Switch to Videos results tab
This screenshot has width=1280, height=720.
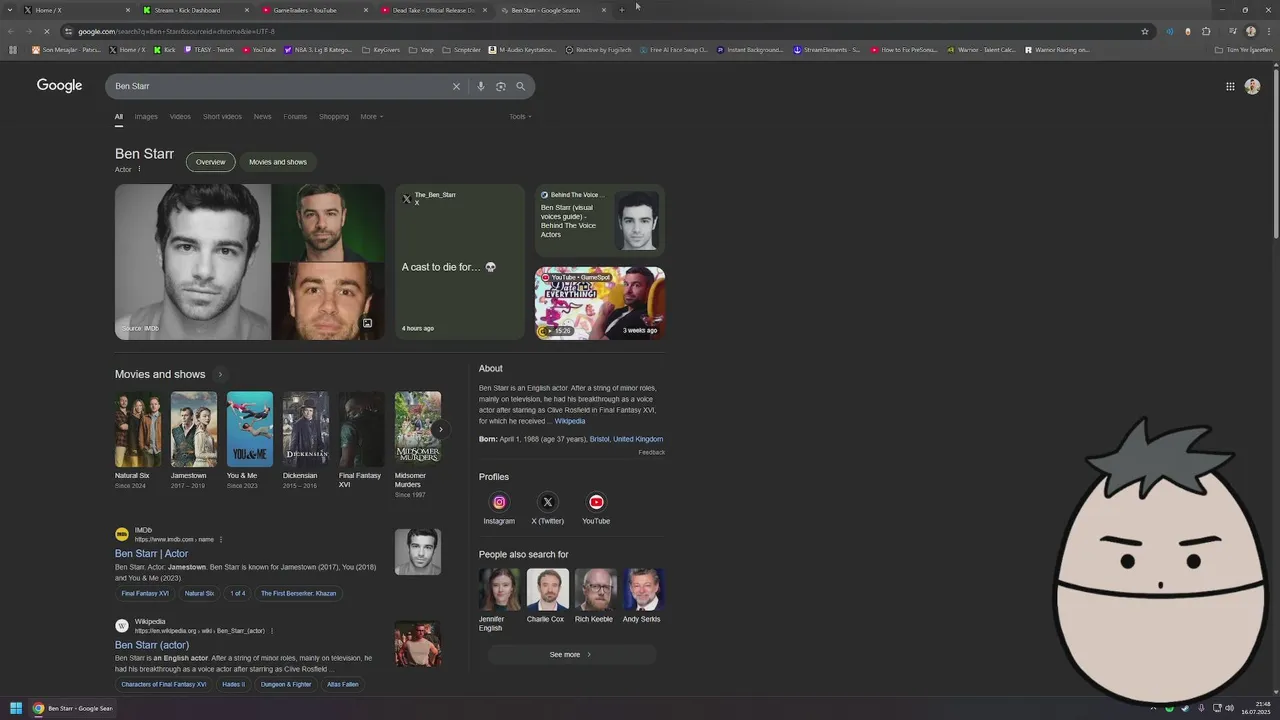(180, 116)
